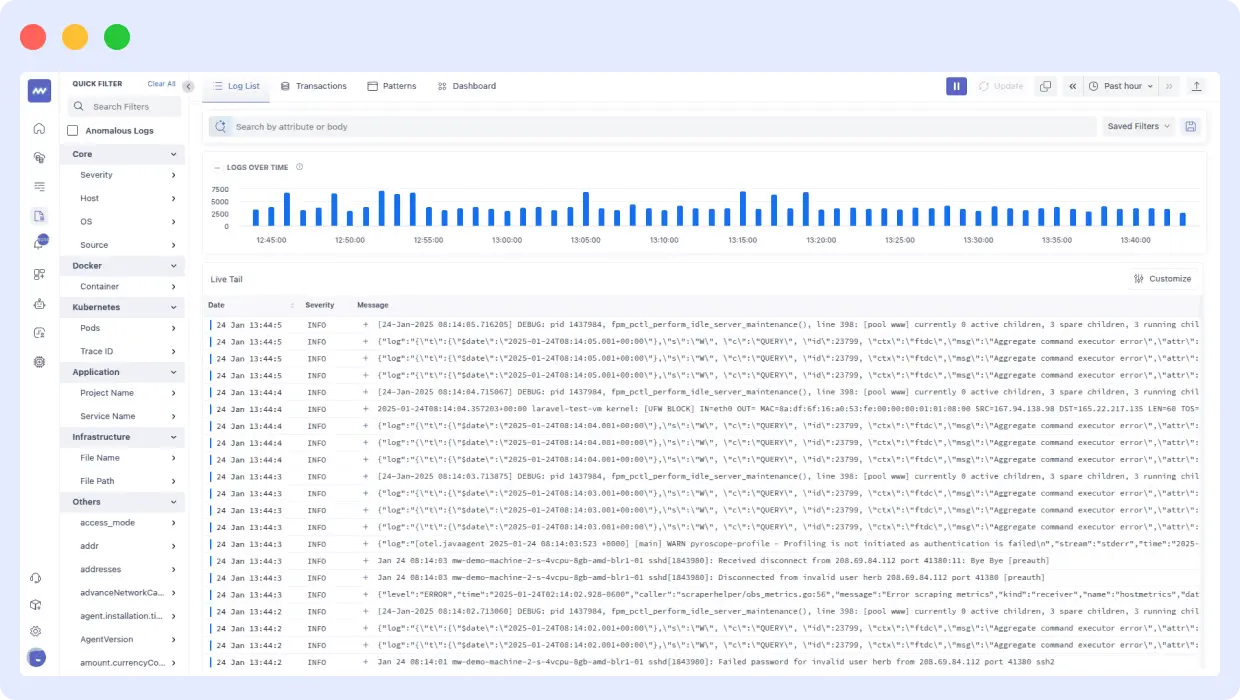Collapse the Docker filter group

pyautogui.click(x=173, y=266)
